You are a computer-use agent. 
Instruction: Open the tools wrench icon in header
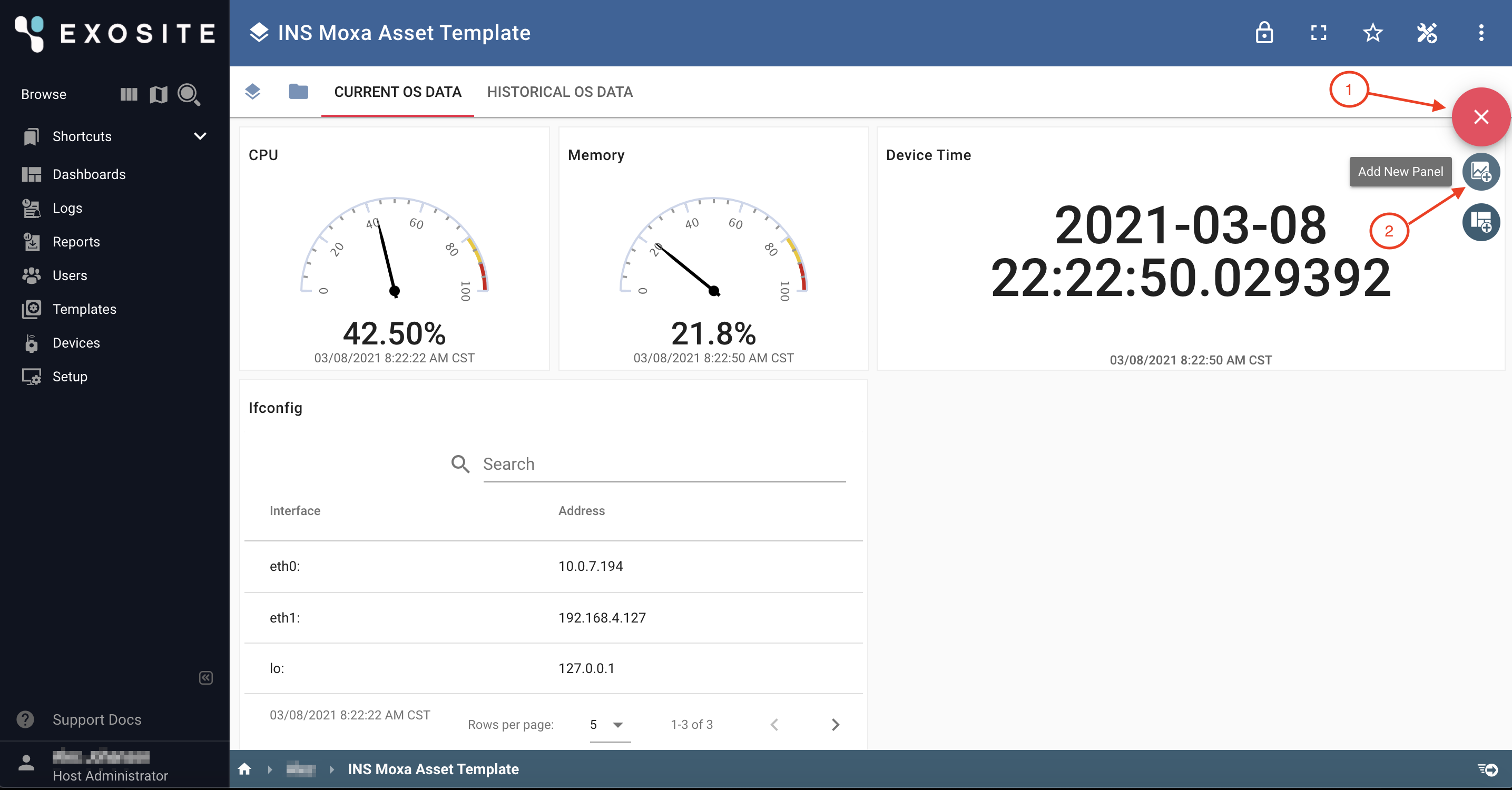pos(1427,33)
